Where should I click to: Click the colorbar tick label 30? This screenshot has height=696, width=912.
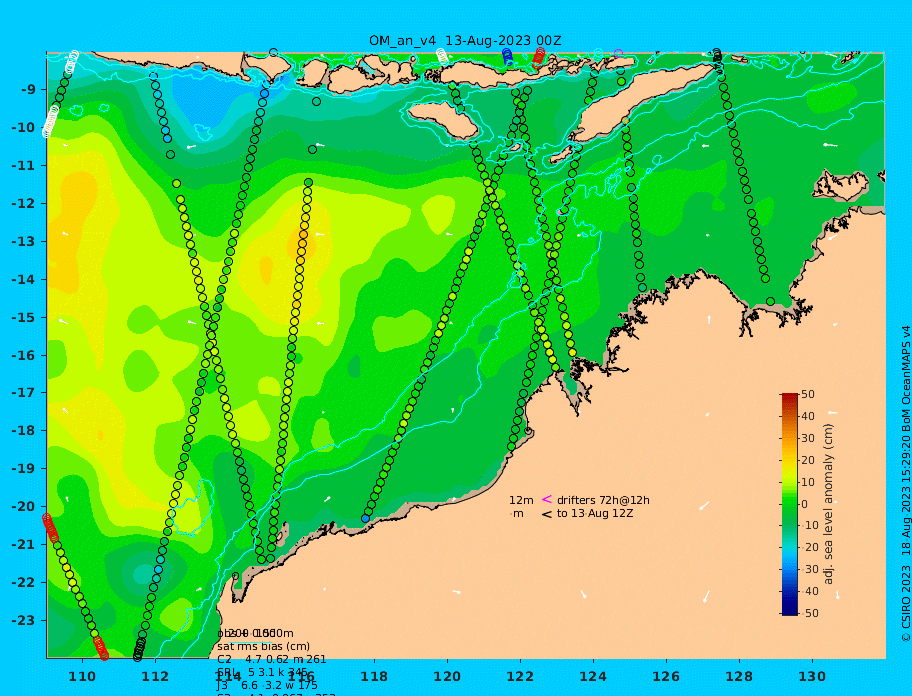808,438
